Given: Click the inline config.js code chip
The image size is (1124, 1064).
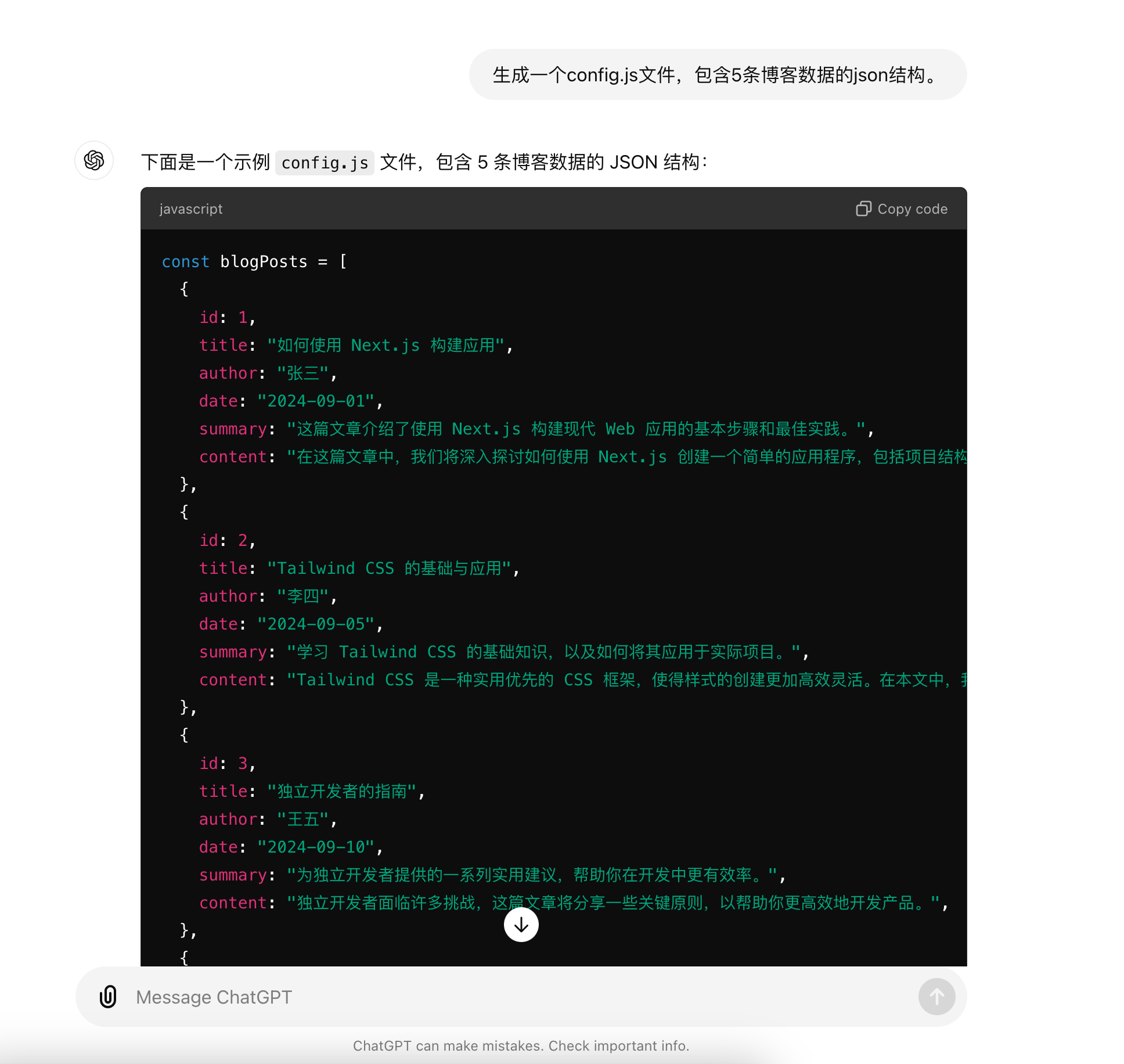Looking at the screenshot, I should pos(325,163).
